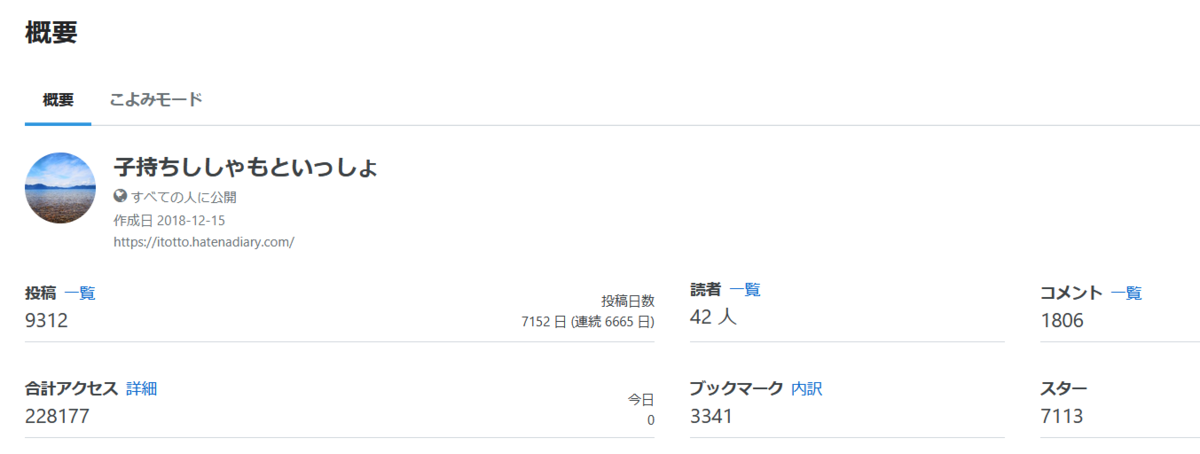Click the total access number 228177
This screenshot has width=1200, height=454.
[x=57, y=417]
